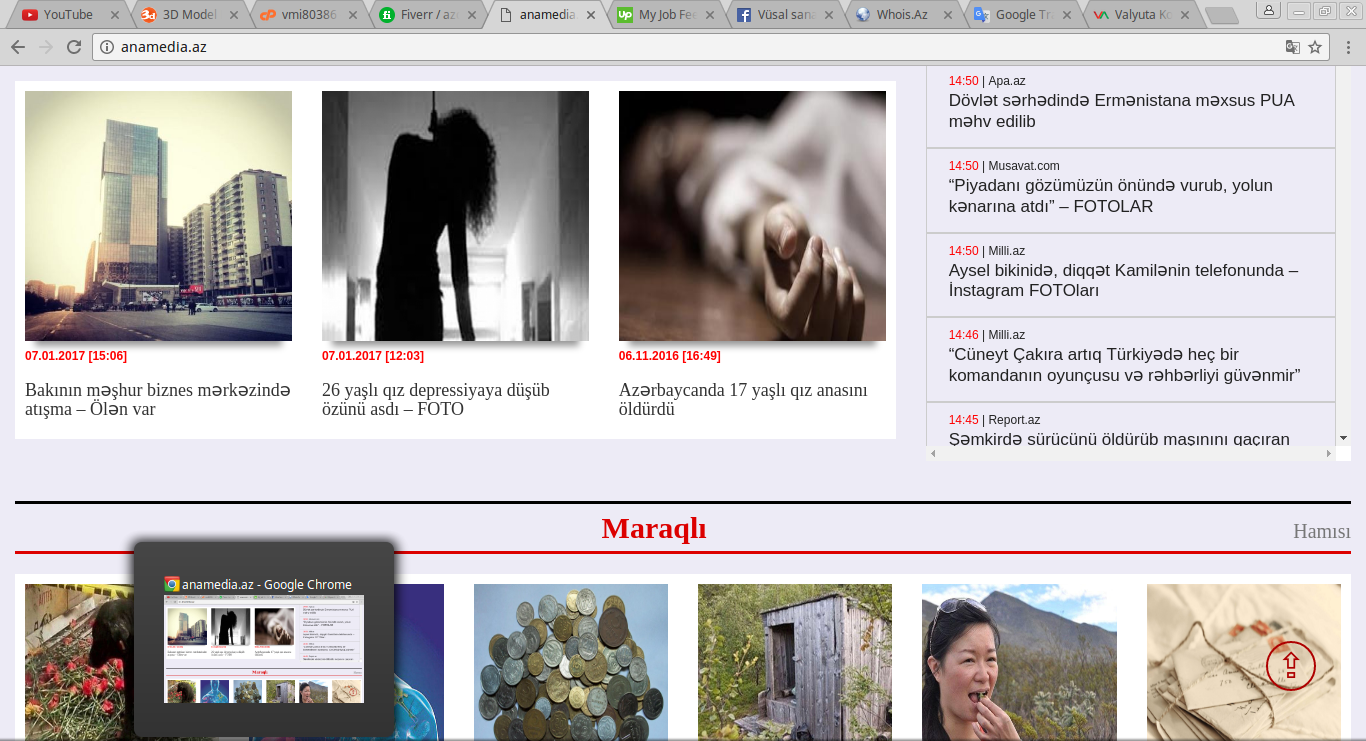Open the Apa.az headline about PUA
Image resolution: width=1366 pixels, height=741 pixels.
(x=1121, y=111)
